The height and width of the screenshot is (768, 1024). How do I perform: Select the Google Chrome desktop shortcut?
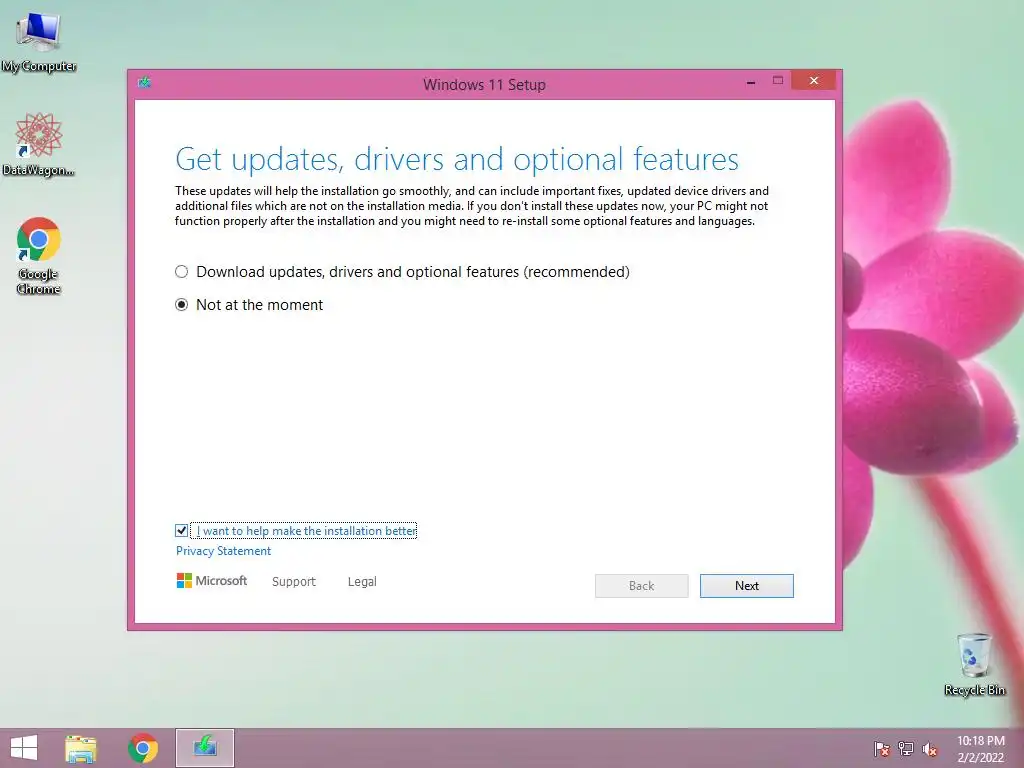[39, 255]
